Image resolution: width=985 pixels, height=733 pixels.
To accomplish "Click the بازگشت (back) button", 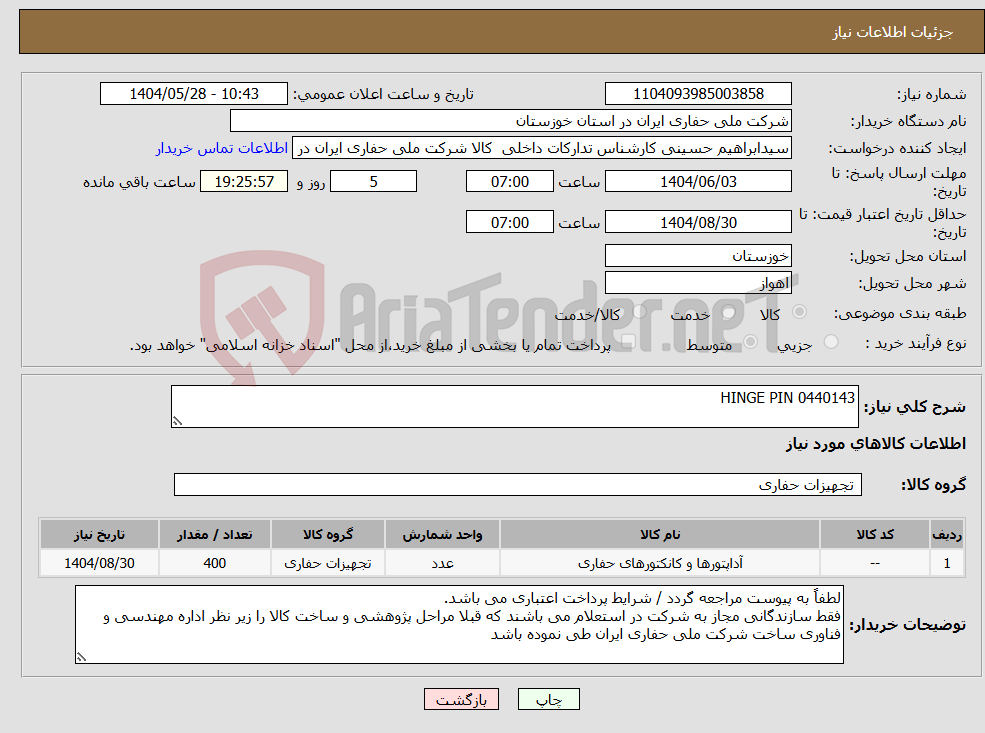I will tap(461, 699).
